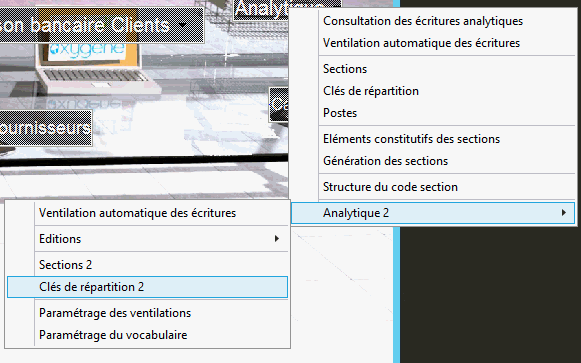Screen dimensions: 581x363
Task: Expand the Analytique 2 submenu arrow
Action: click(564, 213)
